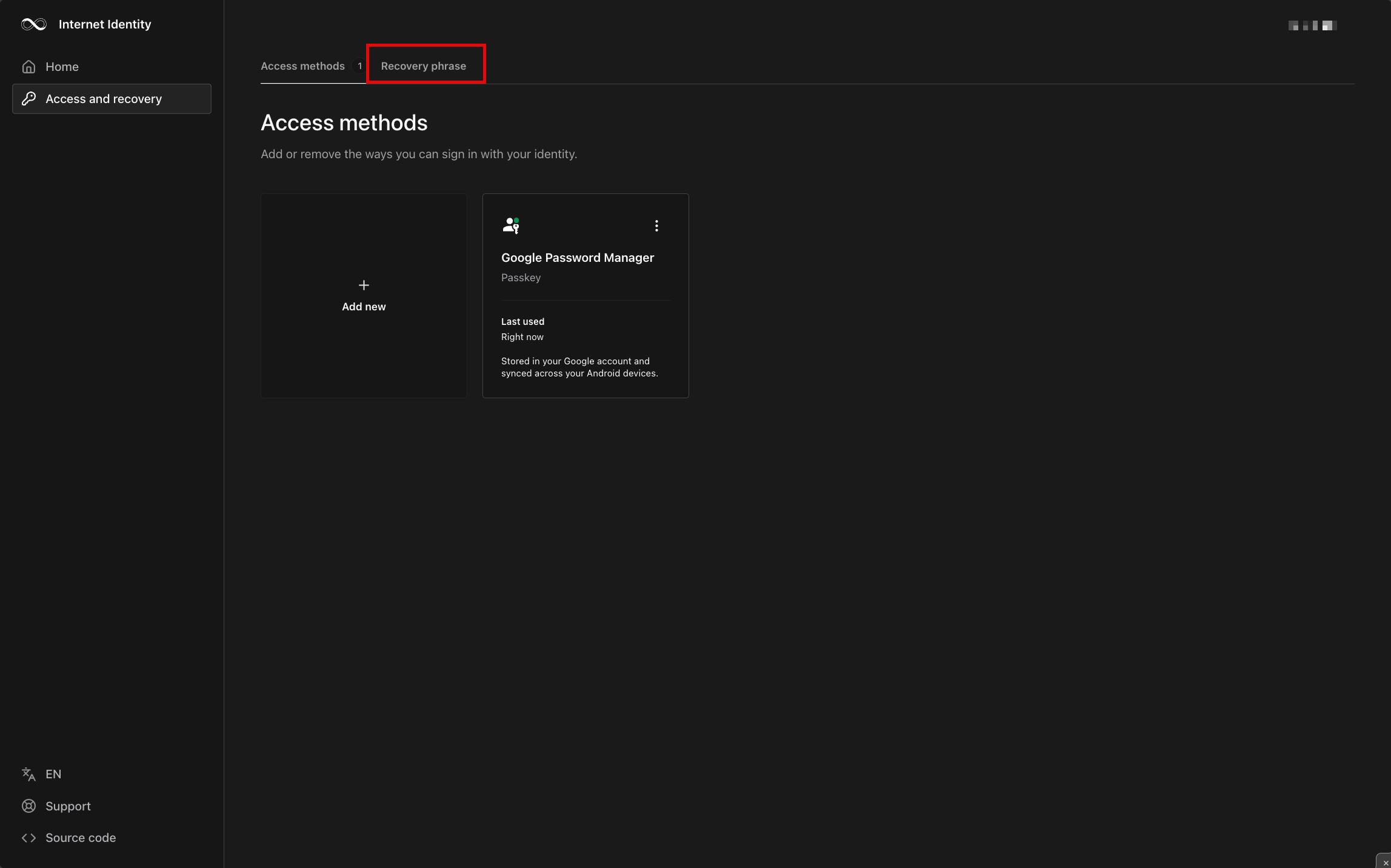Click the Access methods page heading
Screen dimensions: 1391x868
pos(344,123)
